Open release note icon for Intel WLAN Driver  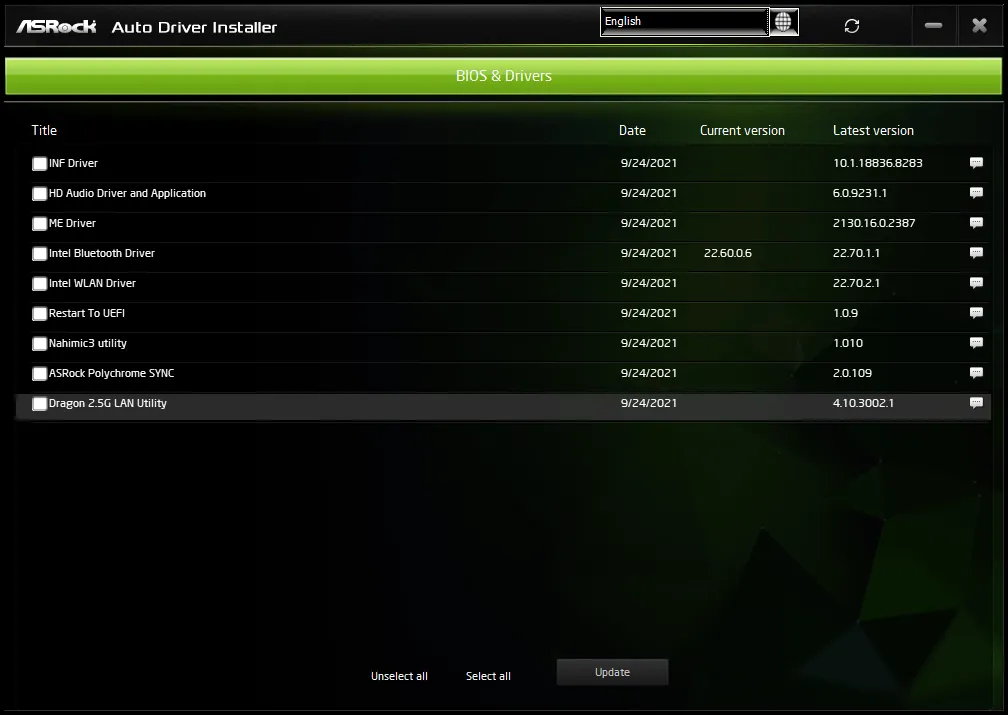tap(976, 283)
